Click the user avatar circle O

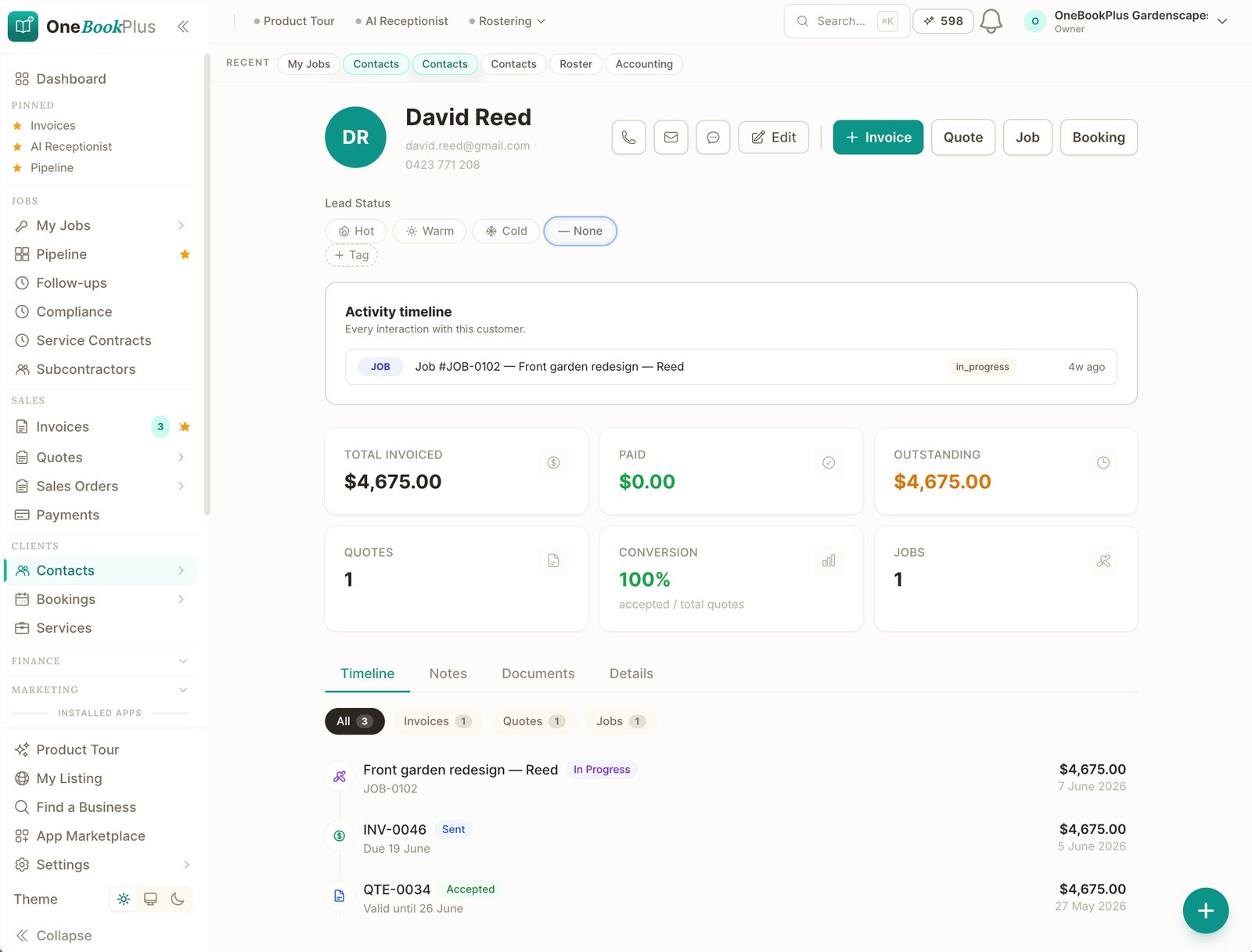[x=1035, y=21]
